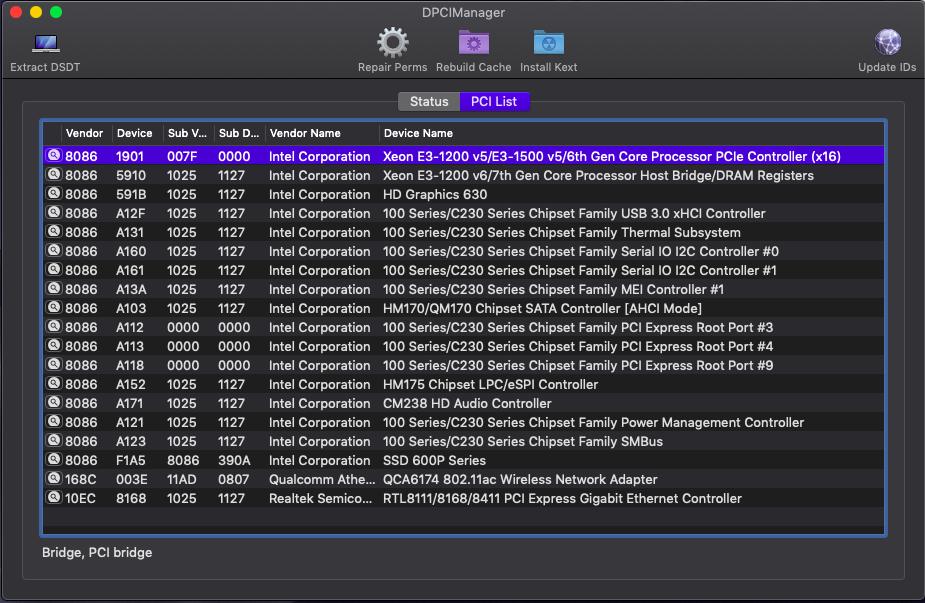Click the Sub V... column header
The image size is (925, 603).
pos(187,133)
